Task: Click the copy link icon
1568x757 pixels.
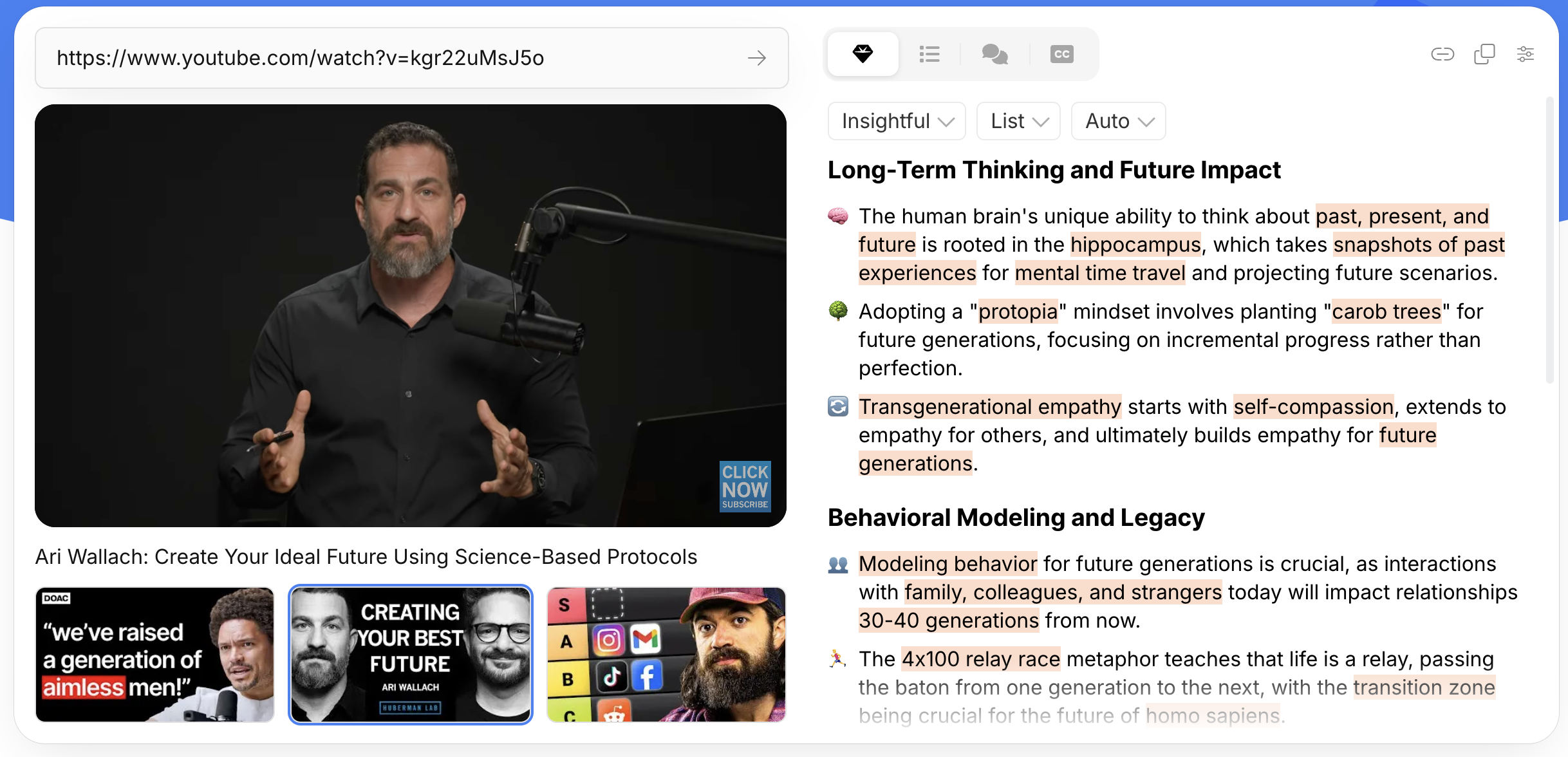Action: (1442, 54)
